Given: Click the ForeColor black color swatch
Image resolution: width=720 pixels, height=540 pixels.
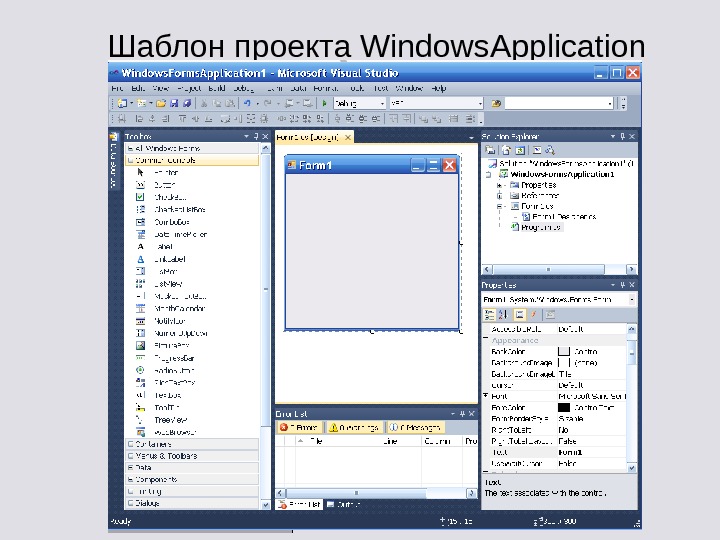Looking at the screenshot, I should pos(564,407).
